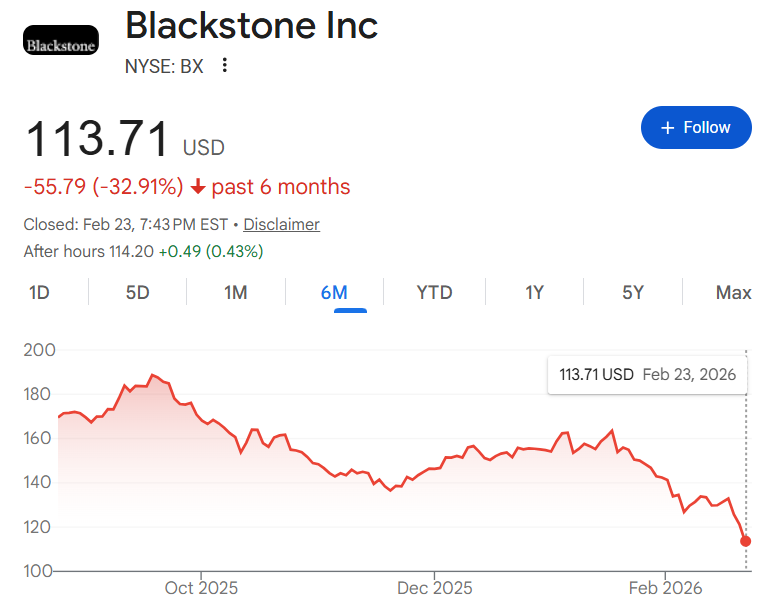Click the NYSE: BX ticker text

pos(163,67)
